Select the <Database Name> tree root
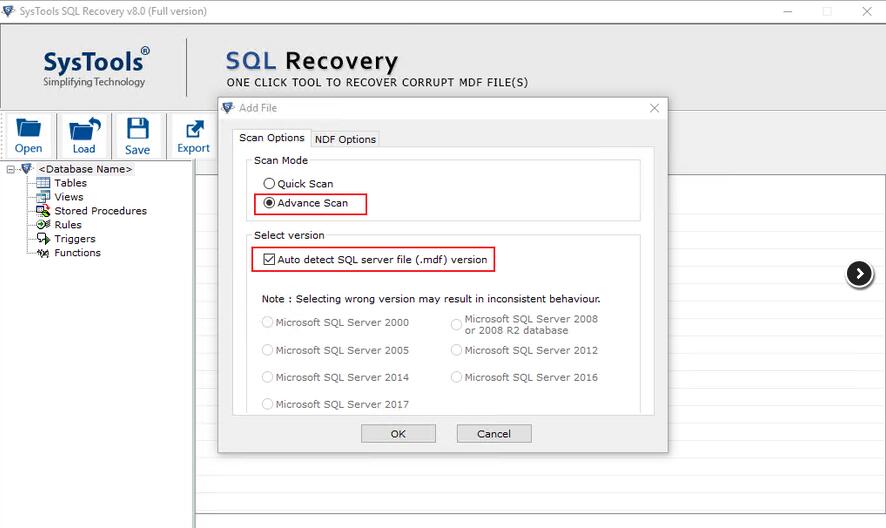The image size is (886, 528). [85, 169]
